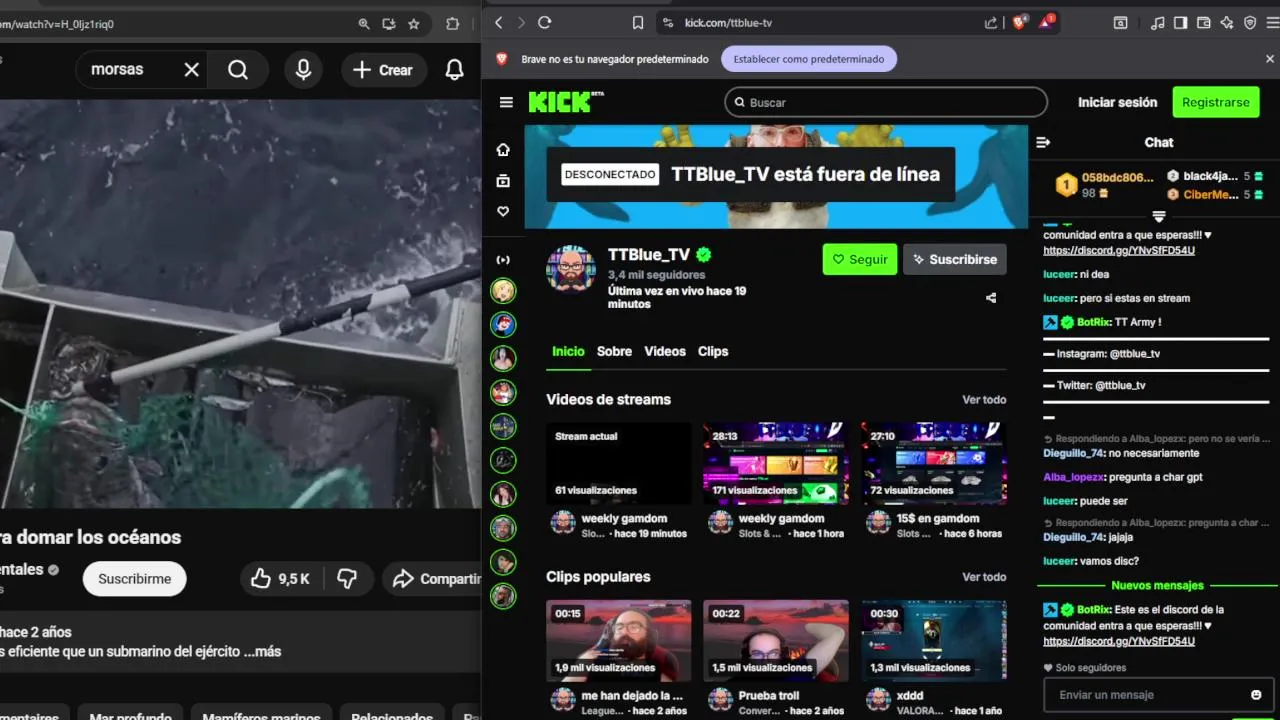Bookmark the page in Brave
This screenshot has height=720, width=1280.
tap(638, 23)
